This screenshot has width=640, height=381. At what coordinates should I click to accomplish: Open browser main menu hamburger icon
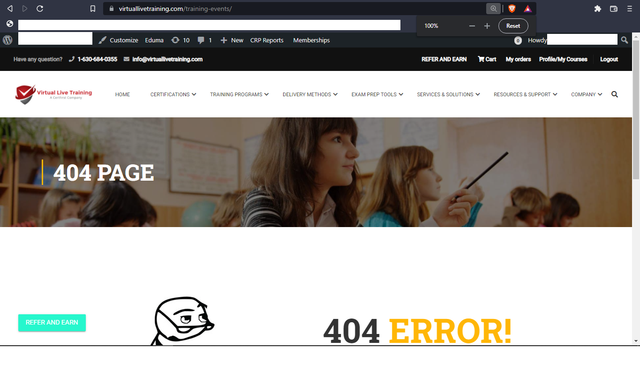[629, 9]
